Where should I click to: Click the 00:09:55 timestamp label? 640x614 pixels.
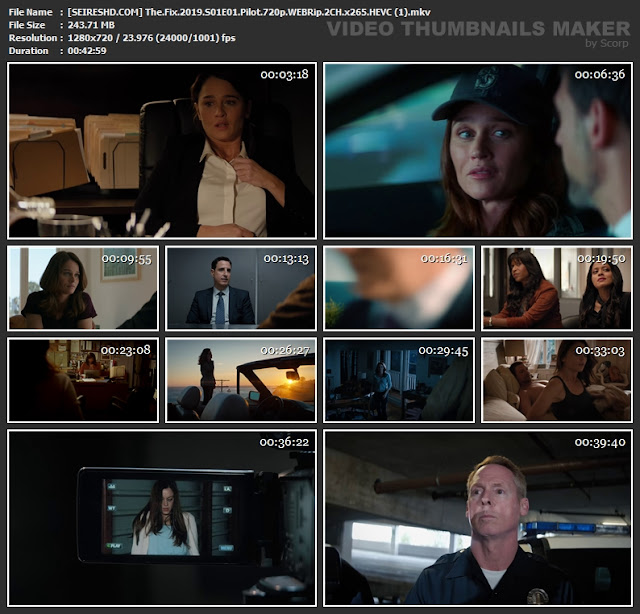pos(126,258)
